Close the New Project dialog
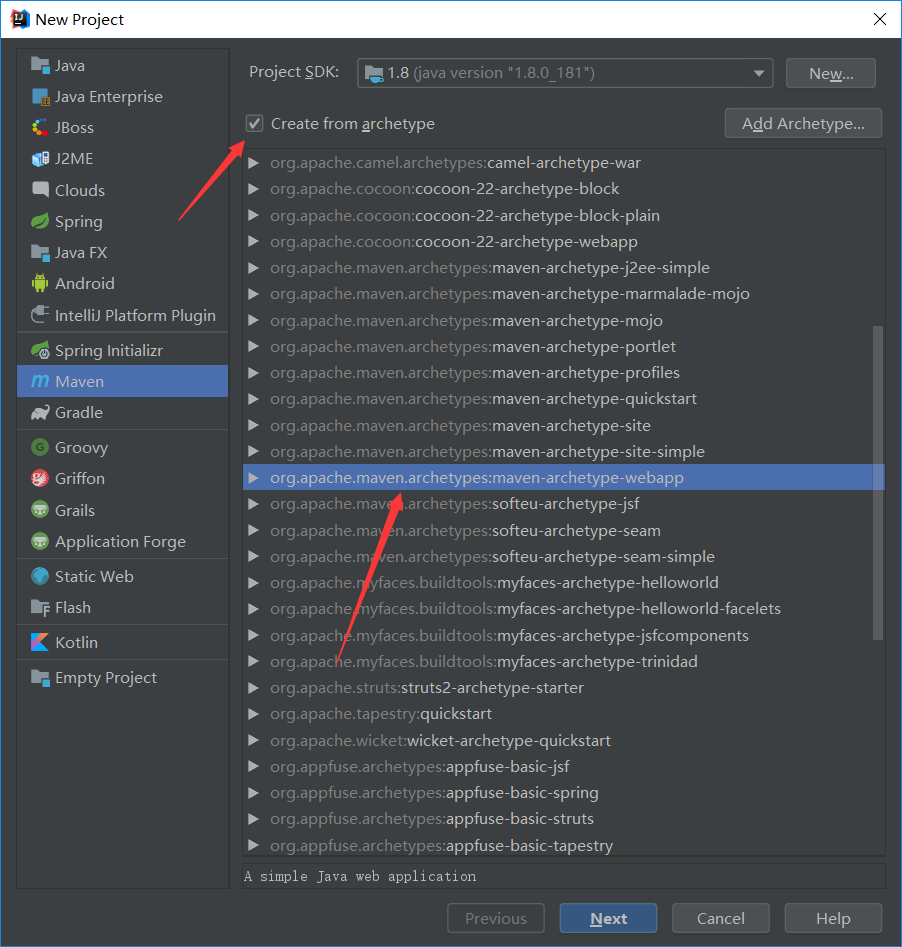902x947 pixels. click(880, 19)
